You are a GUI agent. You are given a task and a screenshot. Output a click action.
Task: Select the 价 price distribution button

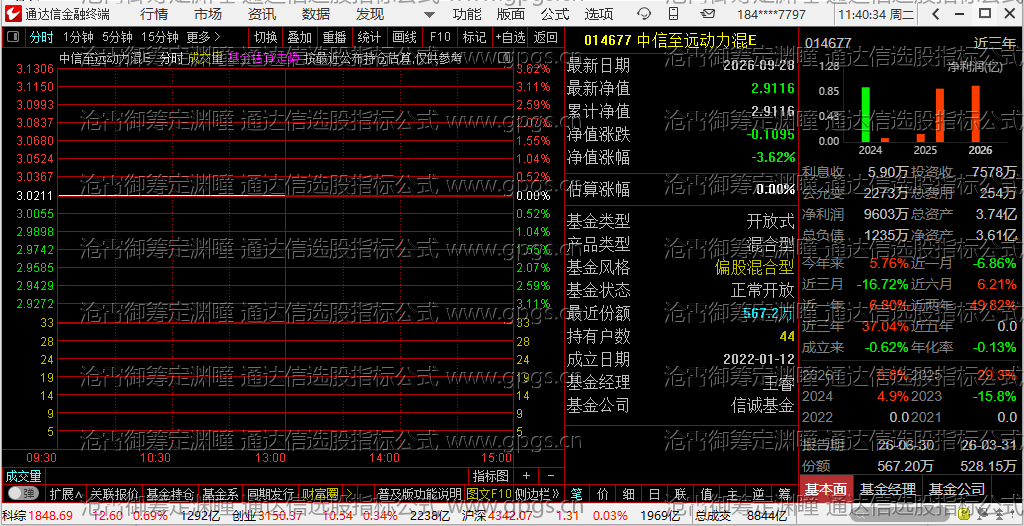[602, 493]
